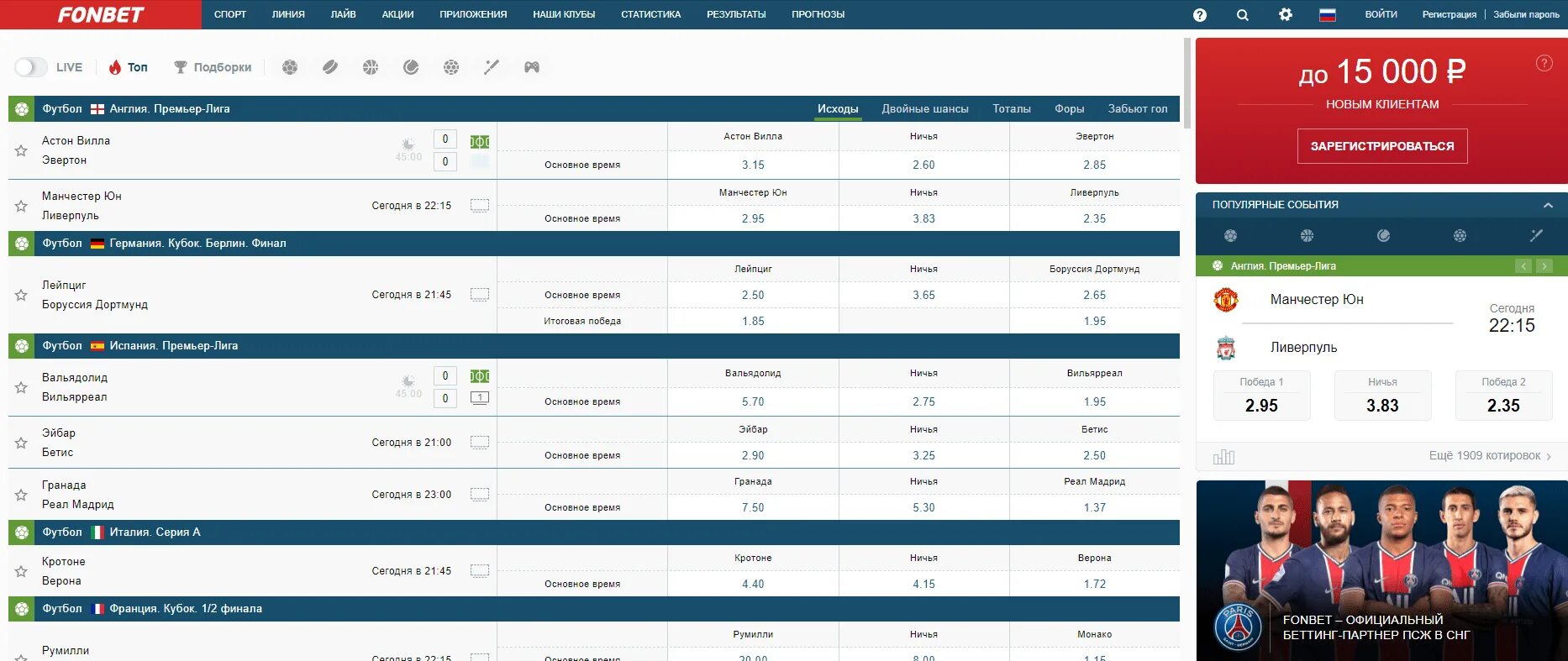1568x661 pixels.
Task: Open Забыли пароль link
Action: pyautogui.click(x=1526, y=14)
